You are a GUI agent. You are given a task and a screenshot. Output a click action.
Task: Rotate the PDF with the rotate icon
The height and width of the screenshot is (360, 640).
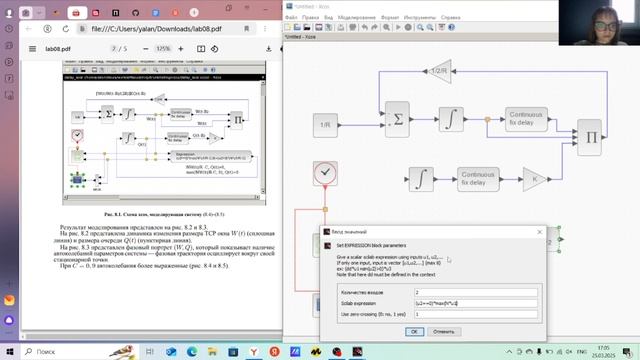215,49
